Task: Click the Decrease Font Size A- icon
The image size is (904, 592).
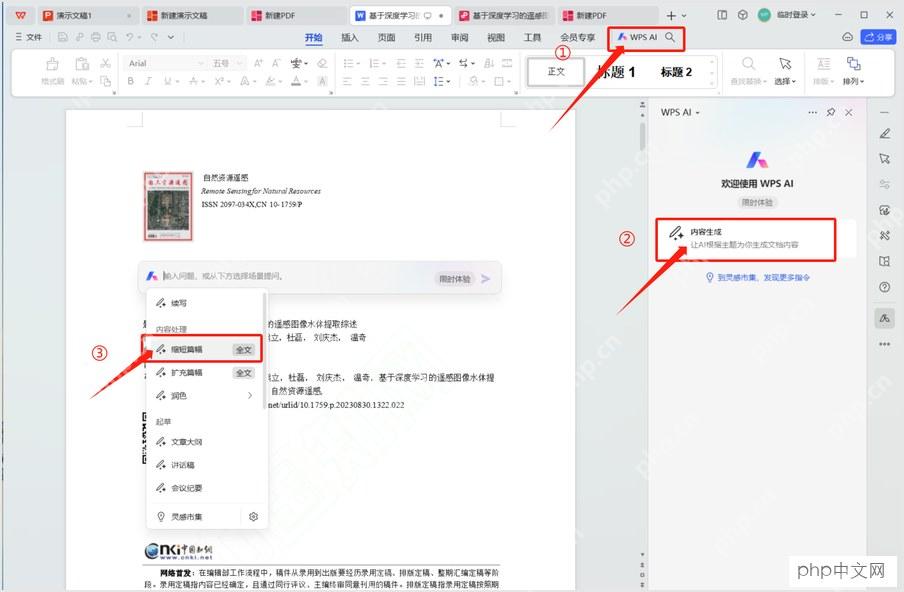Action: point(276,63)
